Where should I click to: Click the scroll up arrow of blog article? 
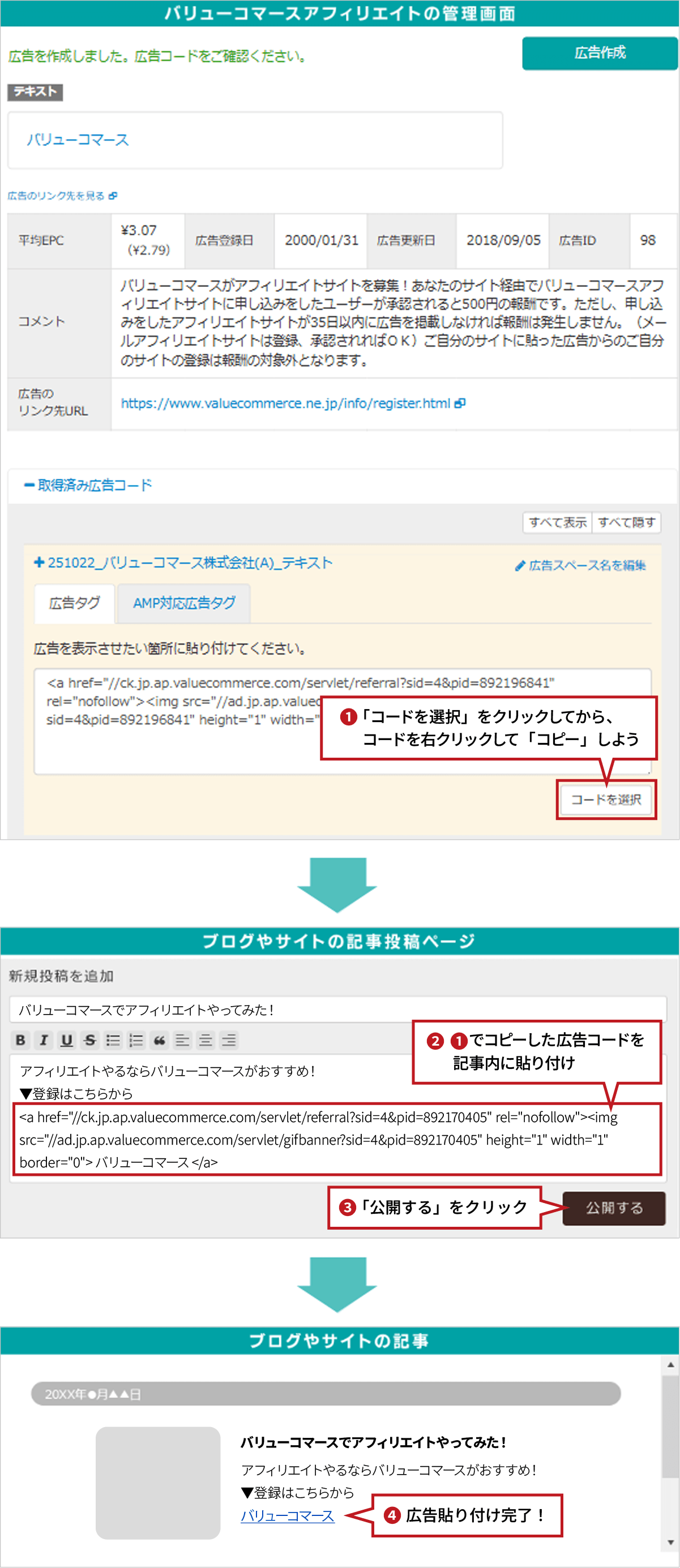(670, 1365)
